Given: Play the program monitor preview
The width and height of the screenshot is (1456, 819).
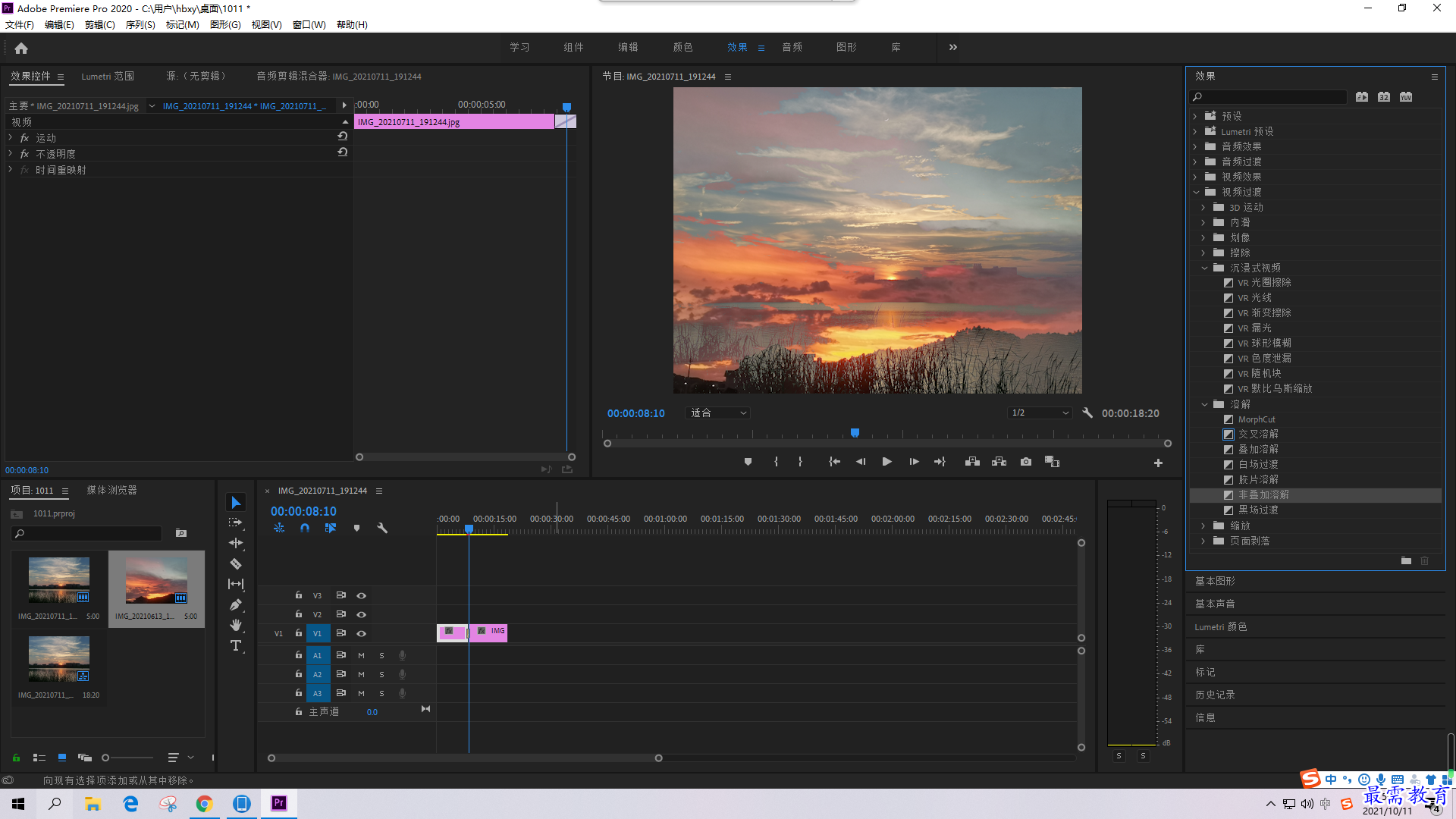Looking at the screenshot, I should [886, 462].
